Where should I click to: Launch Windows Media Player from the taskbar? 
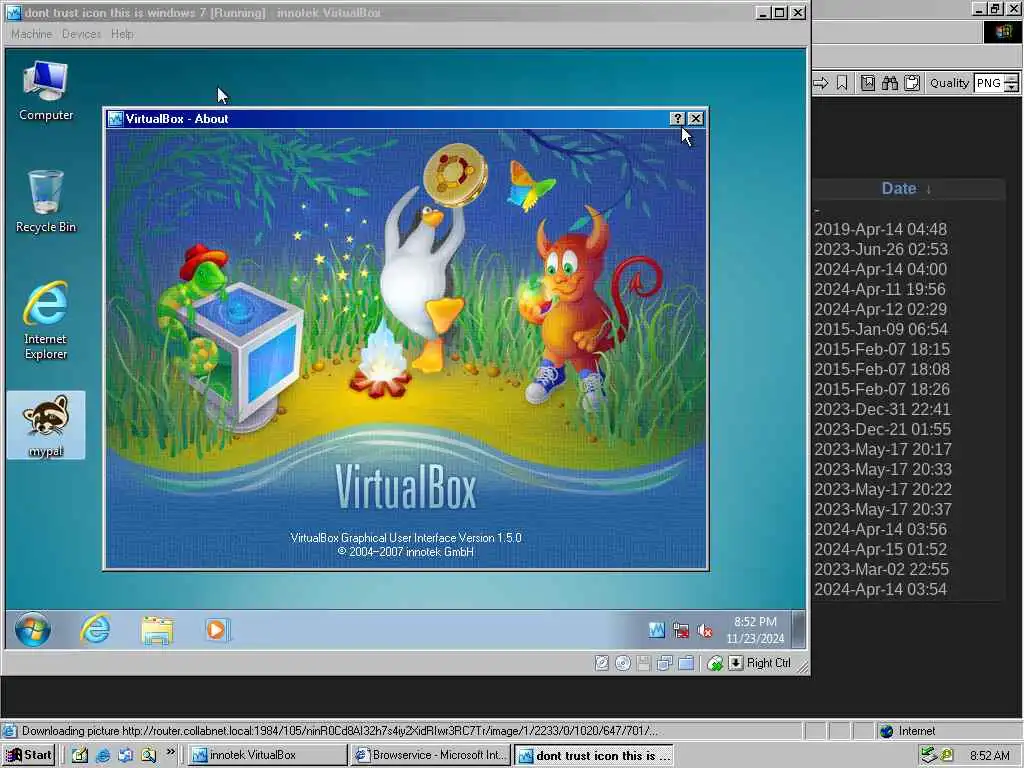point(216,630)
